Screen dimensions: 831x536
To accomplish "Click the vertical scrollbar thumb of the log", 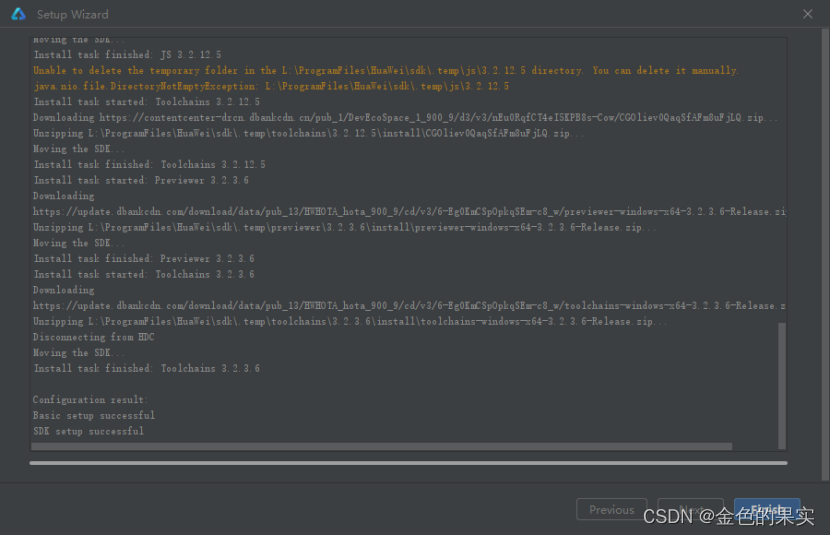I will (782, 385).
